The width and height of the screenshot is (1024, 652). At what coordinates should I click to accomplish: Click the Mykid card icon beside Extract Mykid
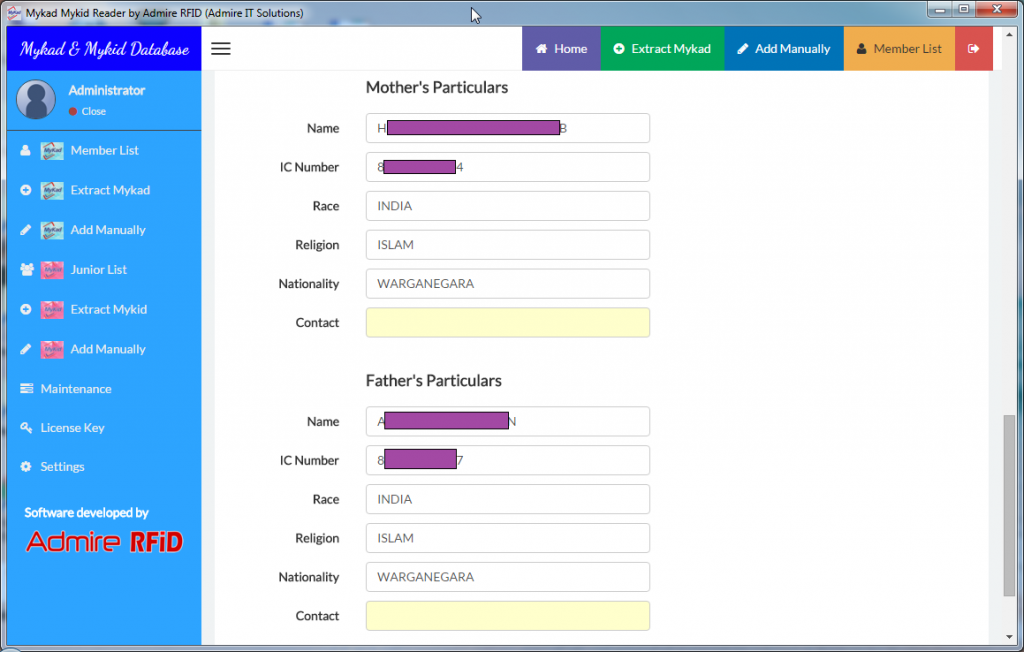point(52,310)
